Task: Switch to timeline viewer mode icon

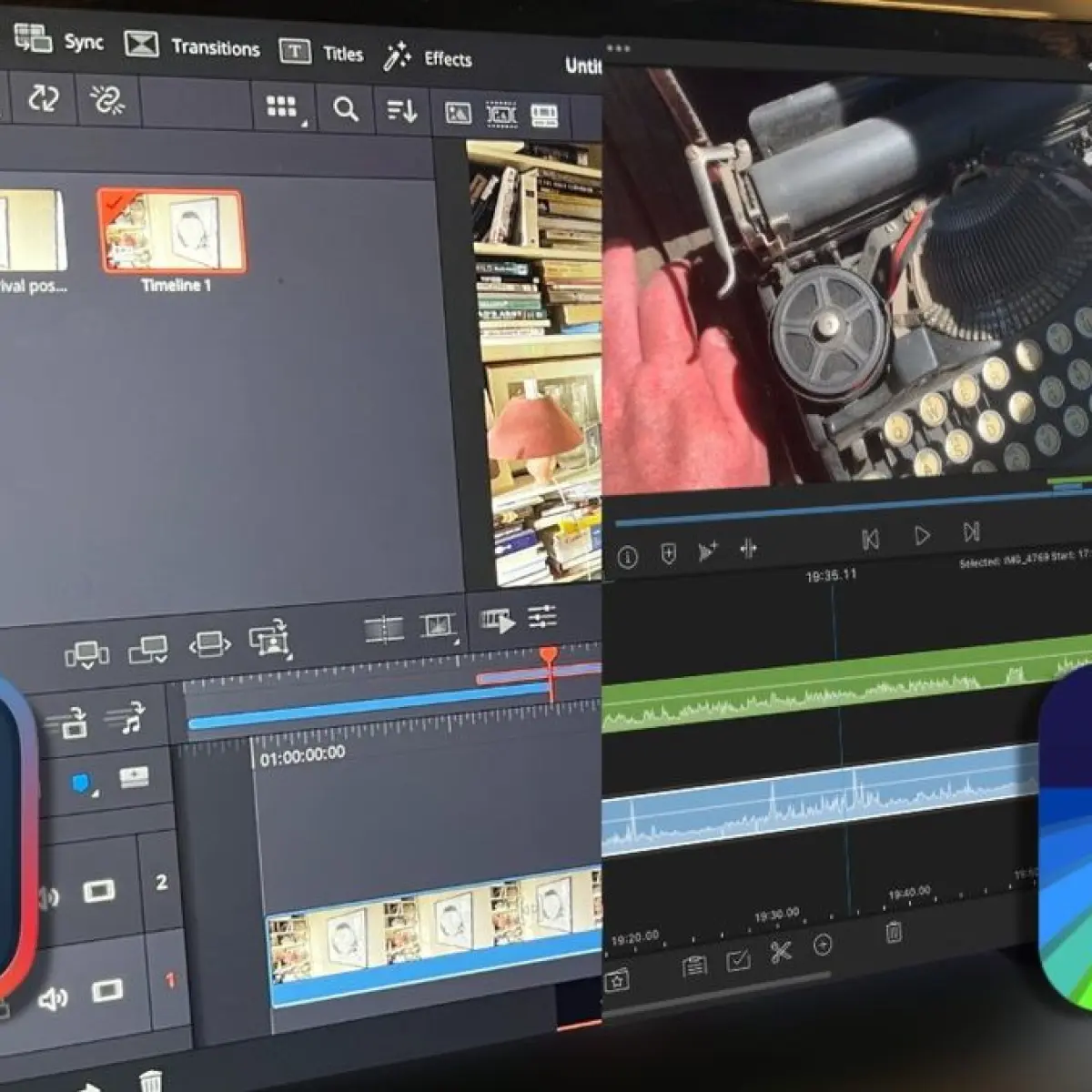Action: pyautogui.click(x=544, y=116)
